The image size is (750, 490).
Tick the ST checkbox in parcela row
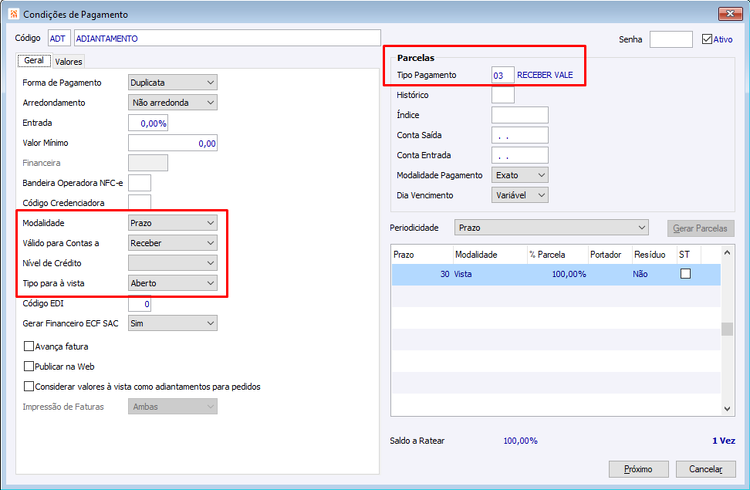[685, 274]
